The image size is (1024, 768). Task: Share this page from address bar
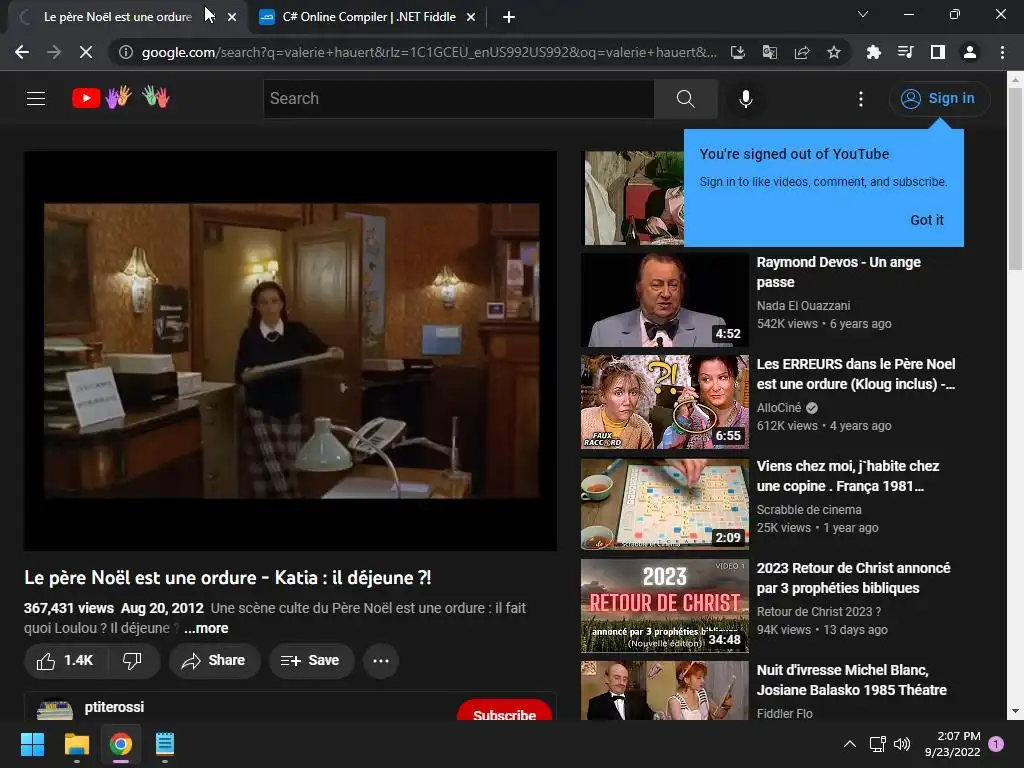[x=802, y=52]
